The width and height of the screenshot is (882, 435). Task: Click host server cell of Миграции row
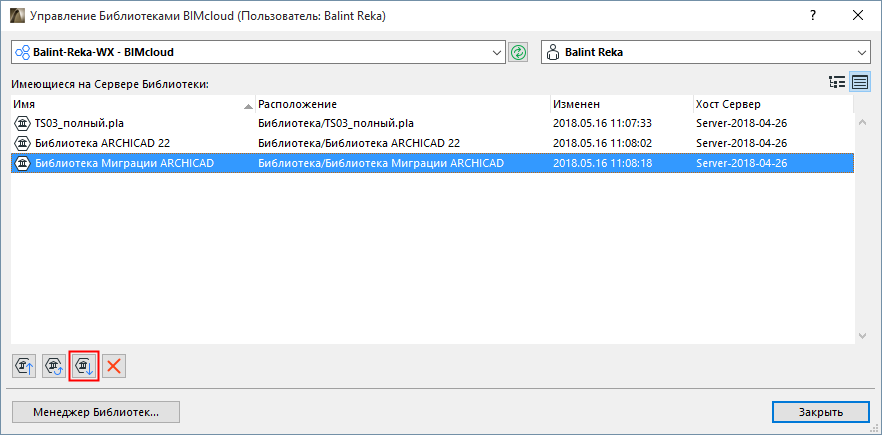tap(741, 163)
